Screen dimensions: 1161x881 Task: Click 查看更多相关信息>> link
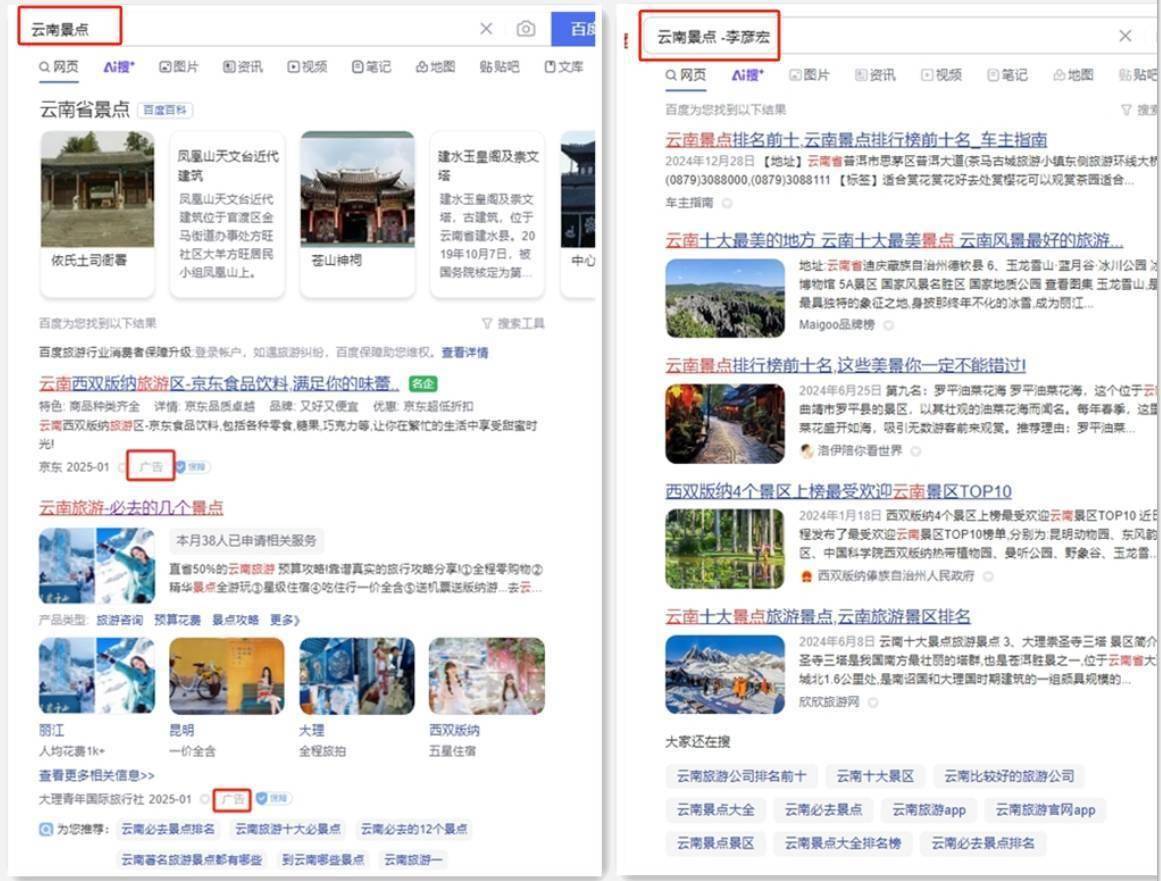(x=97, y=775)
